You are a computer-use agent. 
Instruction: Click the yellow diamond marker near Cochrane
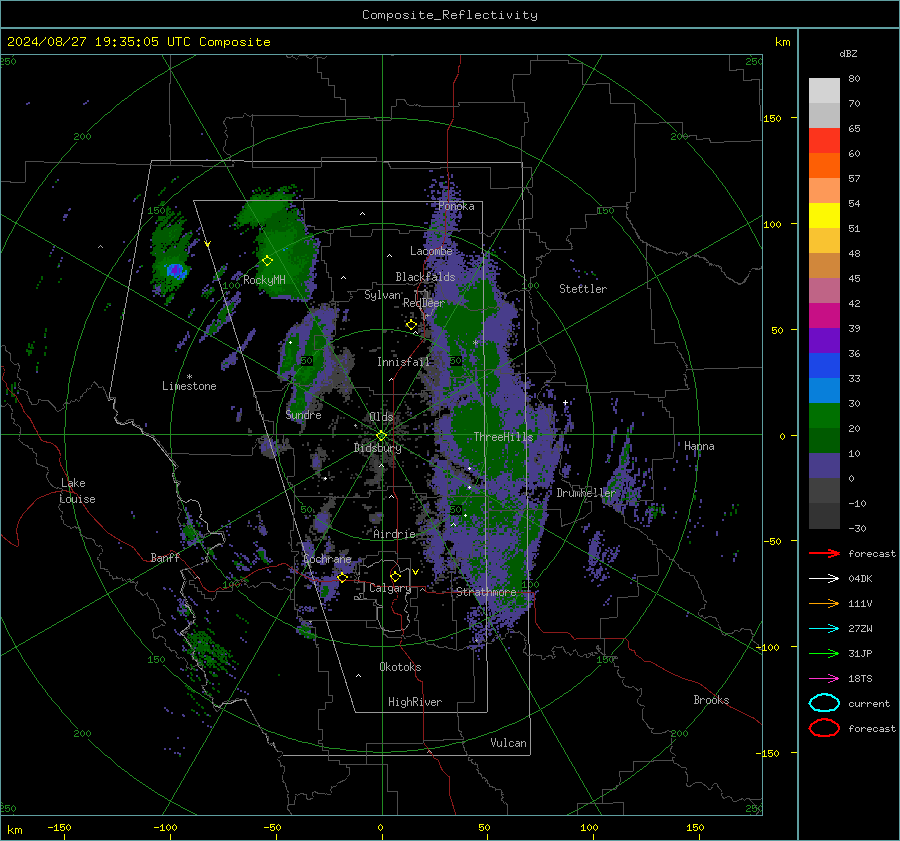342,578
